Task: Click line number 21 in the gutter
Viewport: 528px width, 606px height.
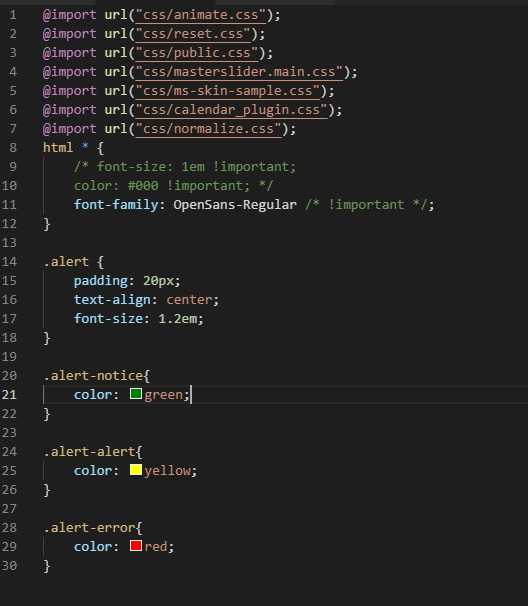Action: tap(9, 394)
